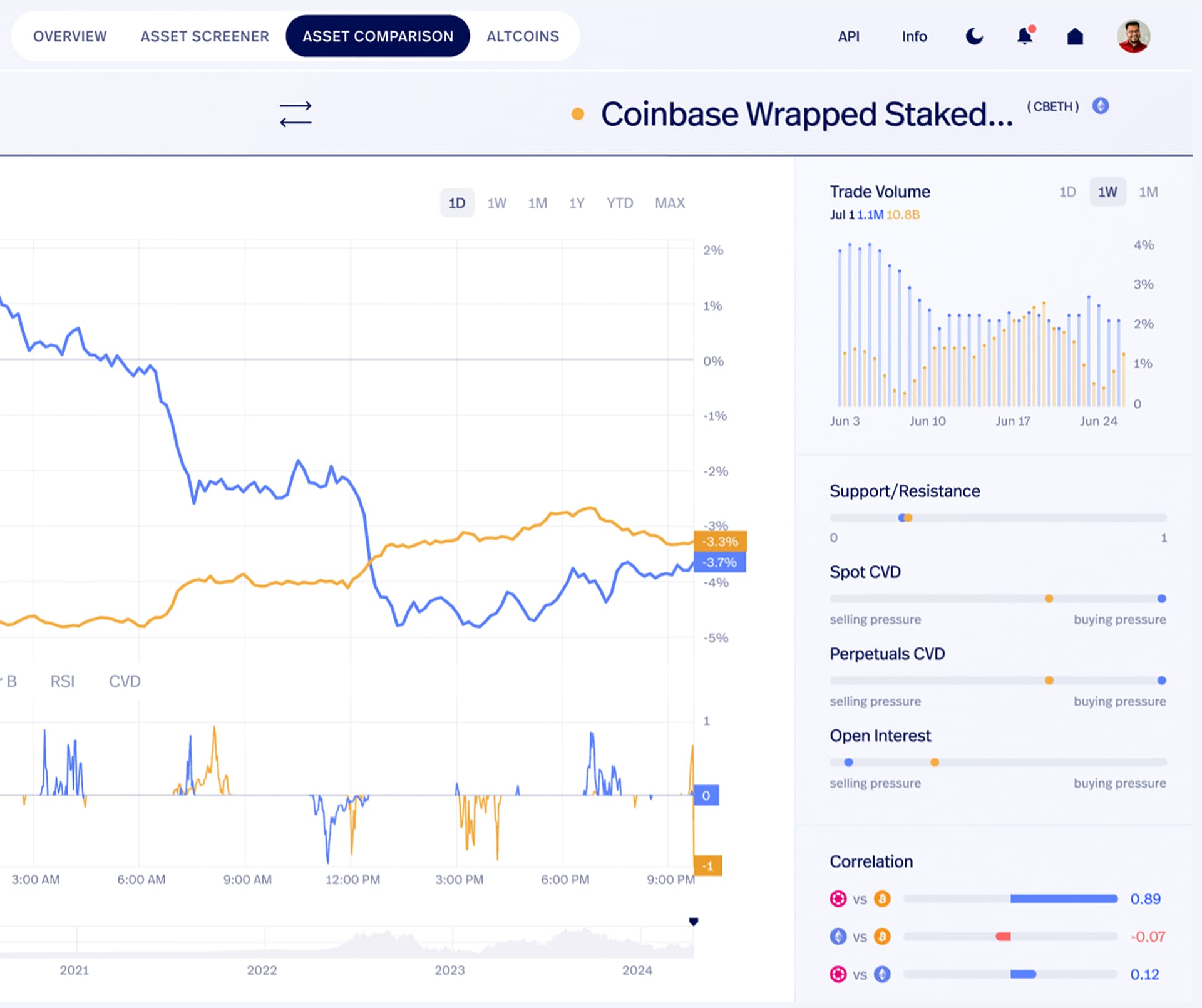Go to home via house icon
The image size is (1202, 1008).
point(1075,36)
